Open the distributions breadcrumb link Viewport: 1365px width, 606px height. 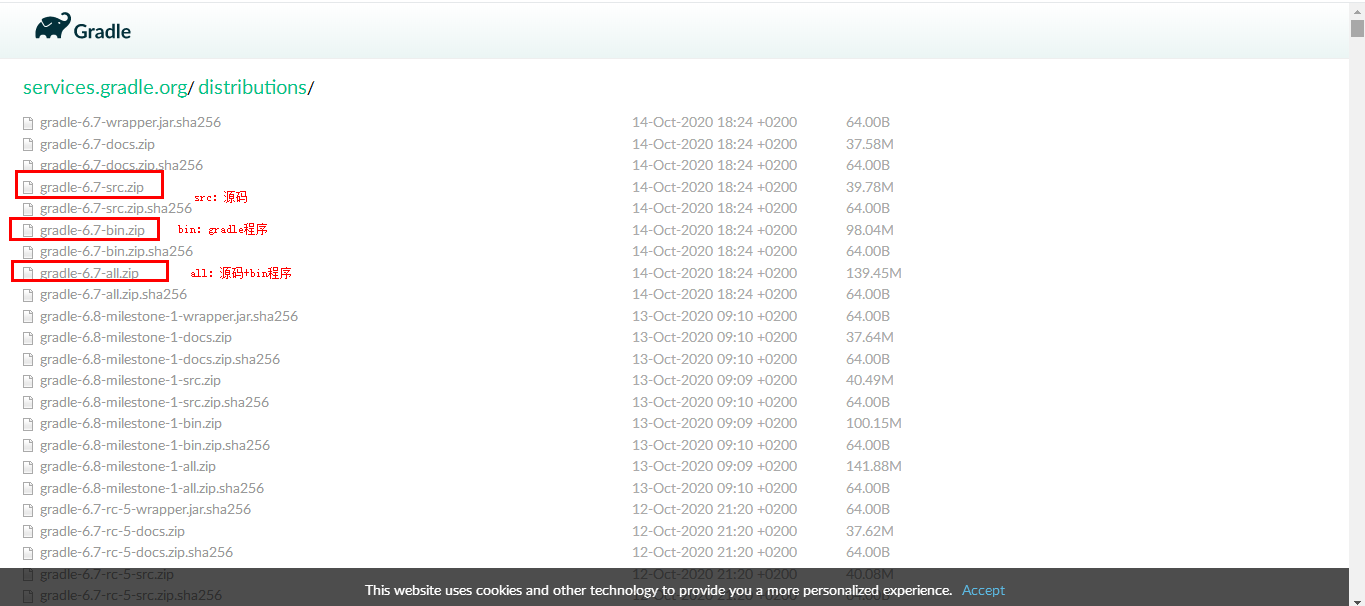pos(252,87)
